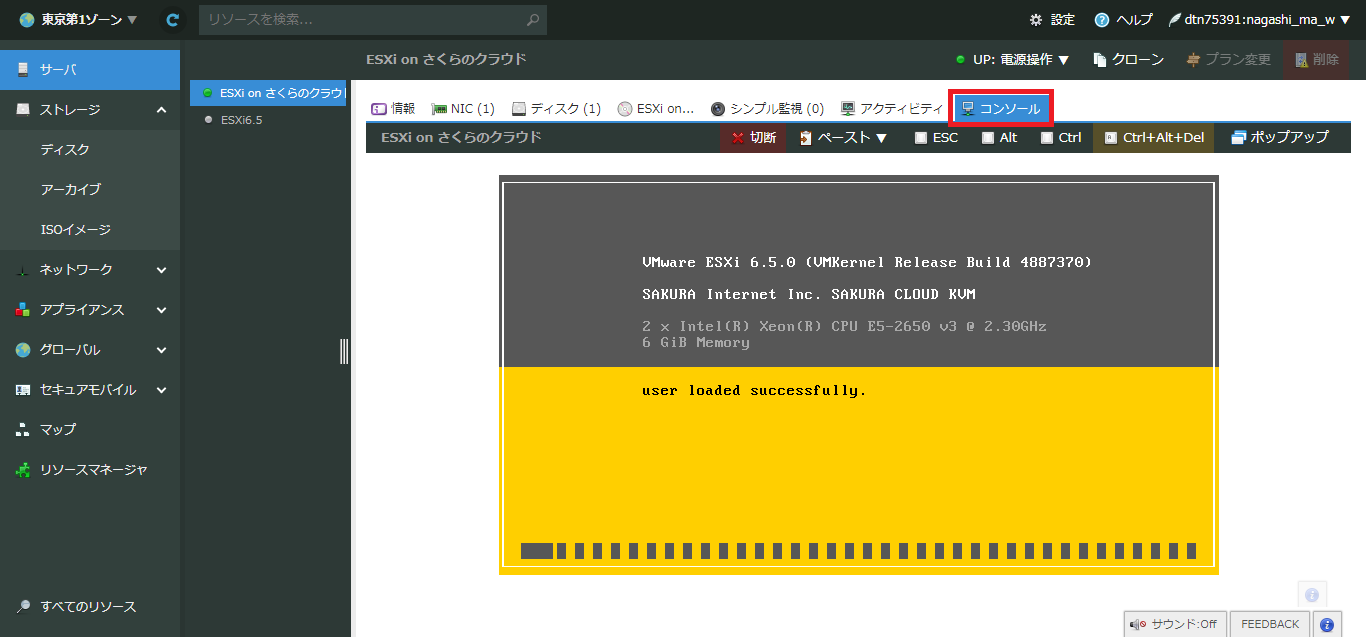Screen dimensions: 1366x637
Task: Click Ctrl+Alt+Del button
Action: (1154, 137)
